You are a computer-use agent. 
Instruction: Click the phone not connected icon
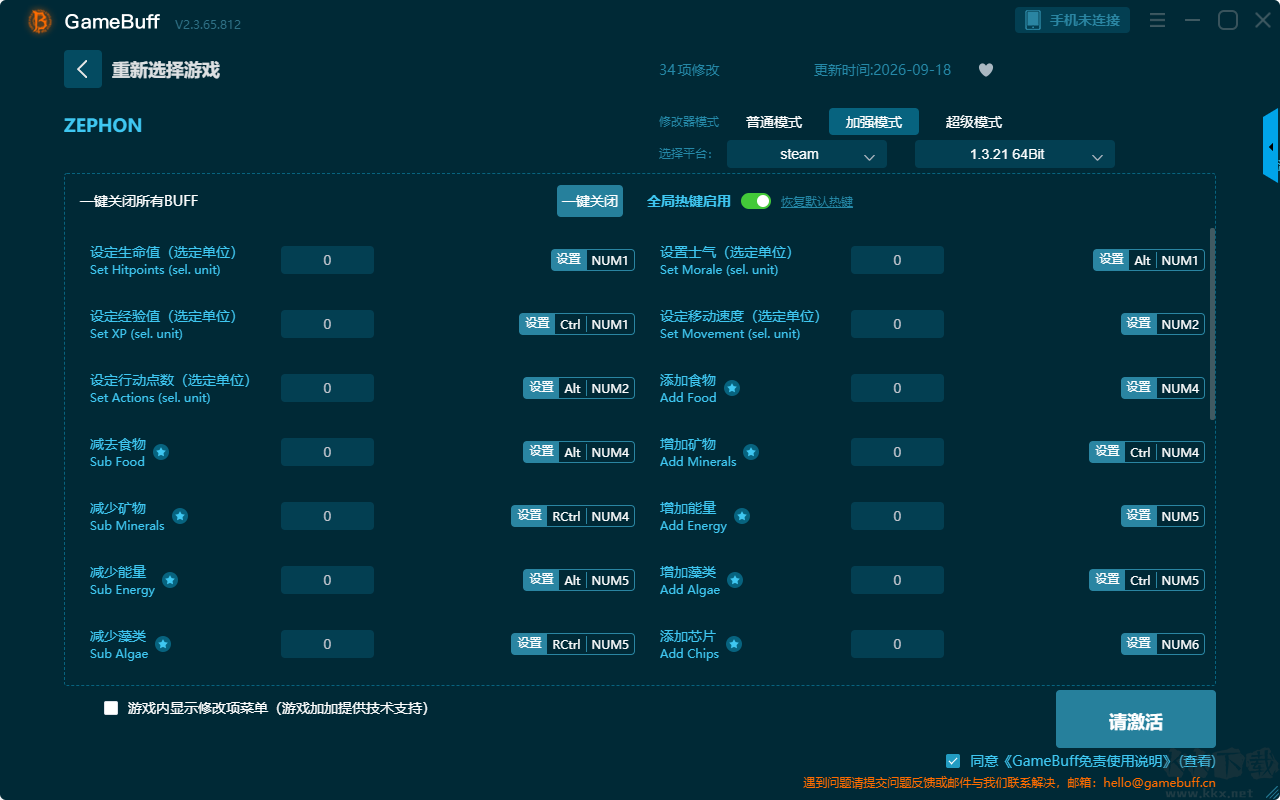pos(1033,20)
